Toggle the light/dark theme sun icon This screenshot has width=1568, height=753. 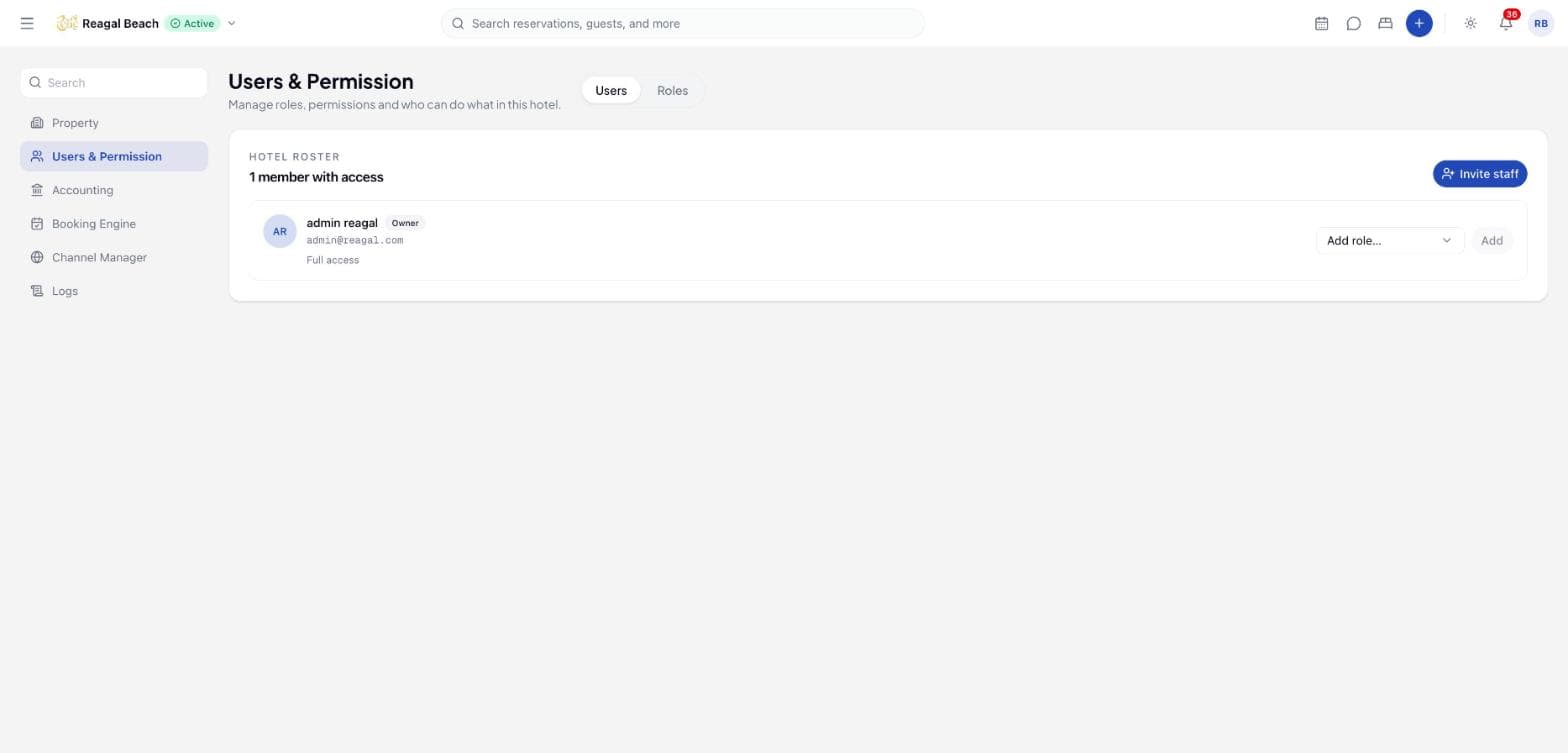(1470, 23)
